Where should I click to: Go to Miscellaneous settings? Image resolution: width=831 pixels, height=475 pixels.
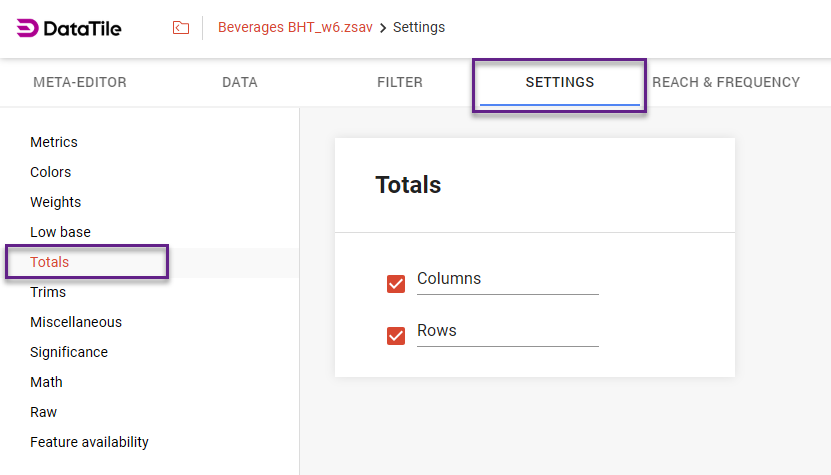click(76, 322)
